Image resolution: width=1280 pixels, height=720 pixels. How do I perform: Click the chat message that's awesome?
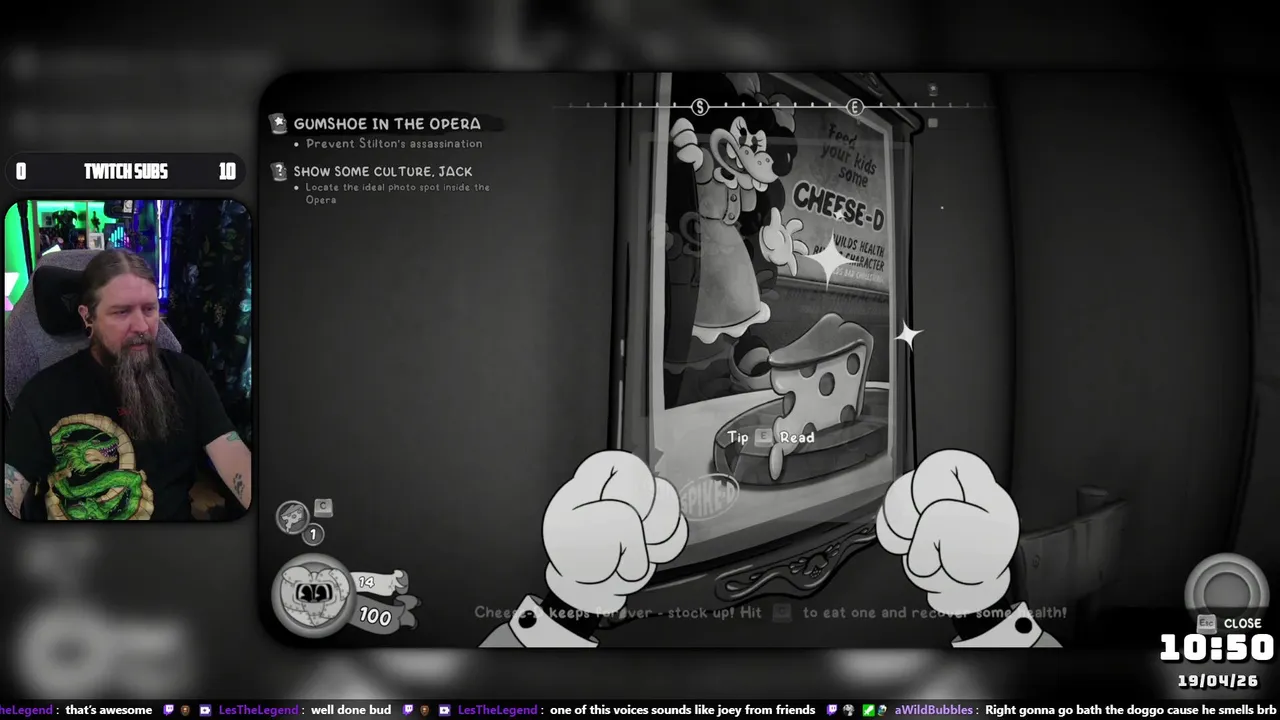pyautogui.click(x=109, y=710)
